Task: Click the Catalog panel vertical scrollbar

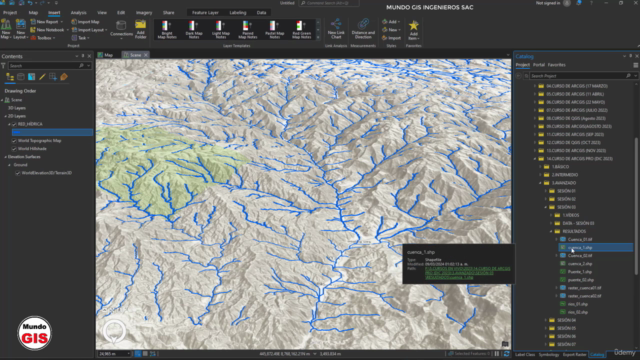Action: pyautogui.click(x=636, y=206)
